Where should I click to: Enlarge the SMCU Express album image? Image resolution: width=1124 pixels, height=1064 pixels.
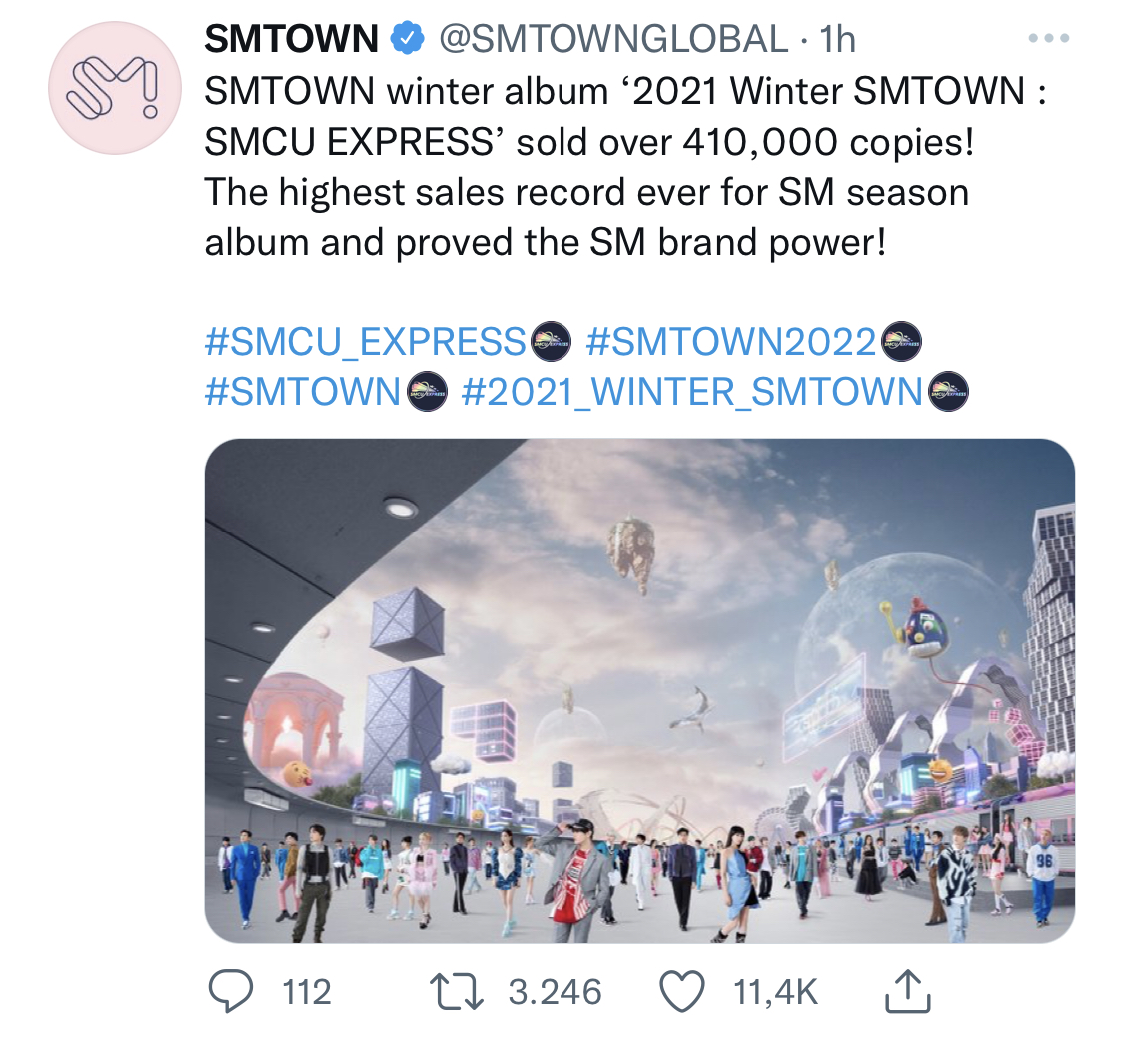click(639, 689)
